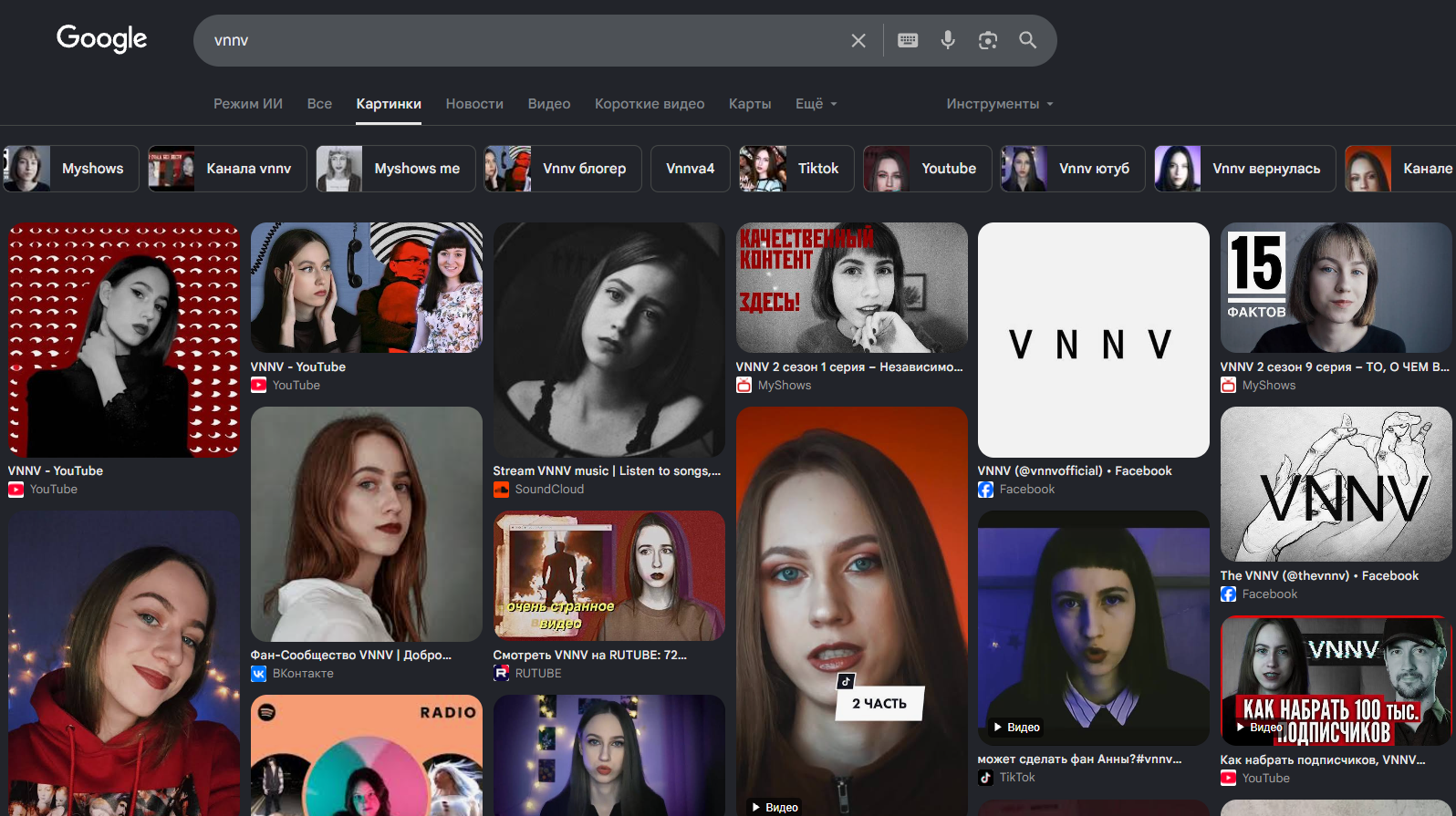Switch to the Карты tab
1456x816 pixels.
coord(750,104)
